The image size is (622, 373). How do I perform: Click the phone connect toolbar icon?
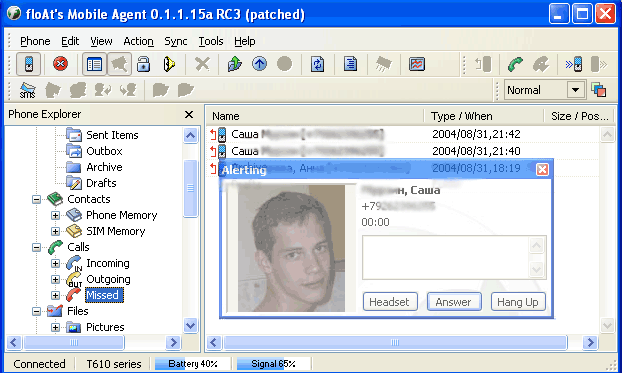(29, 64)
